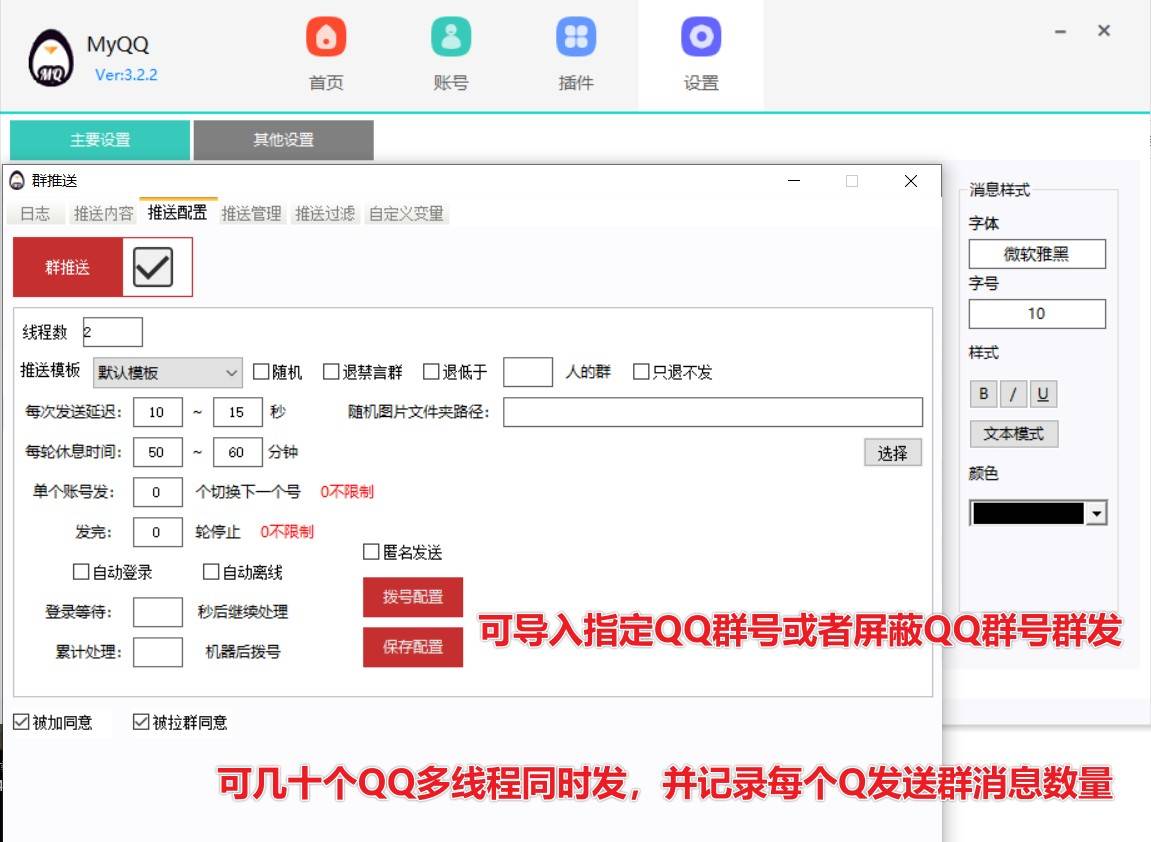
Task: Toggle italic style button
Action: (1013, 394)
